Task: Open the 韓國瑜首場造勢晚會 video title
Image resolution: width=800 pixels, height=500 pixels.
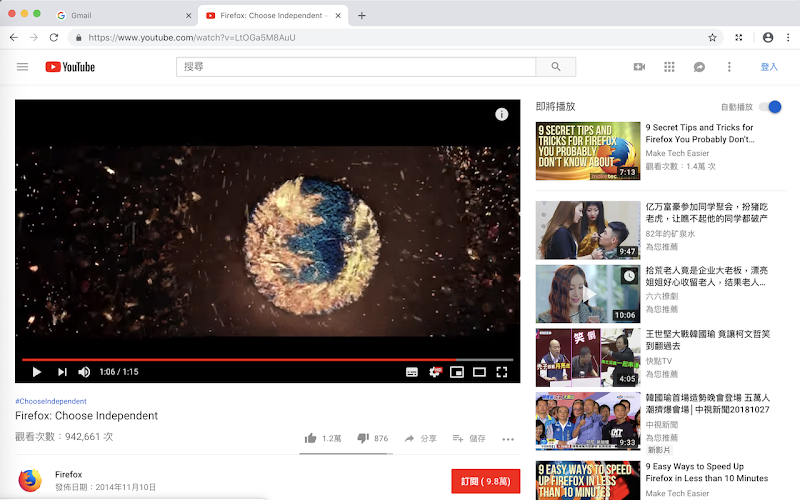Action: pyautogui.click(x=708, y=403)
